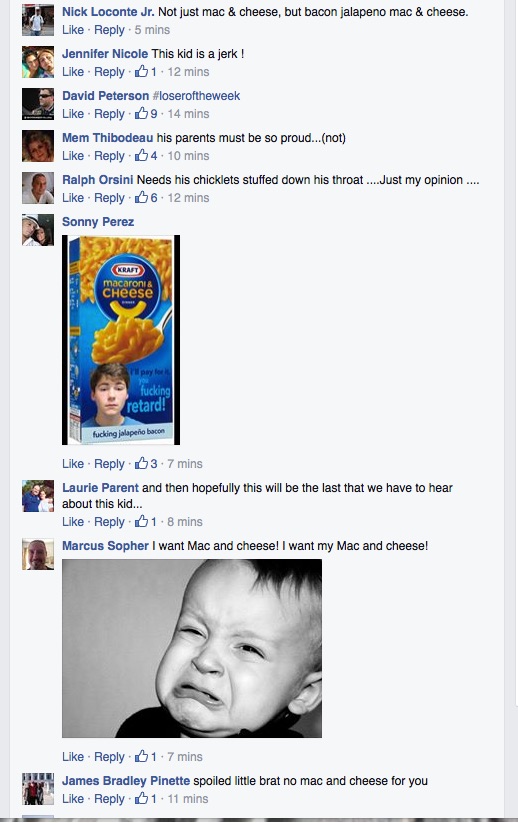Viewport: 518px width, 823px height.
Task: Open the thumbs-up count on Marcus Sopher's comment
Action: click(x=145, y=756)
